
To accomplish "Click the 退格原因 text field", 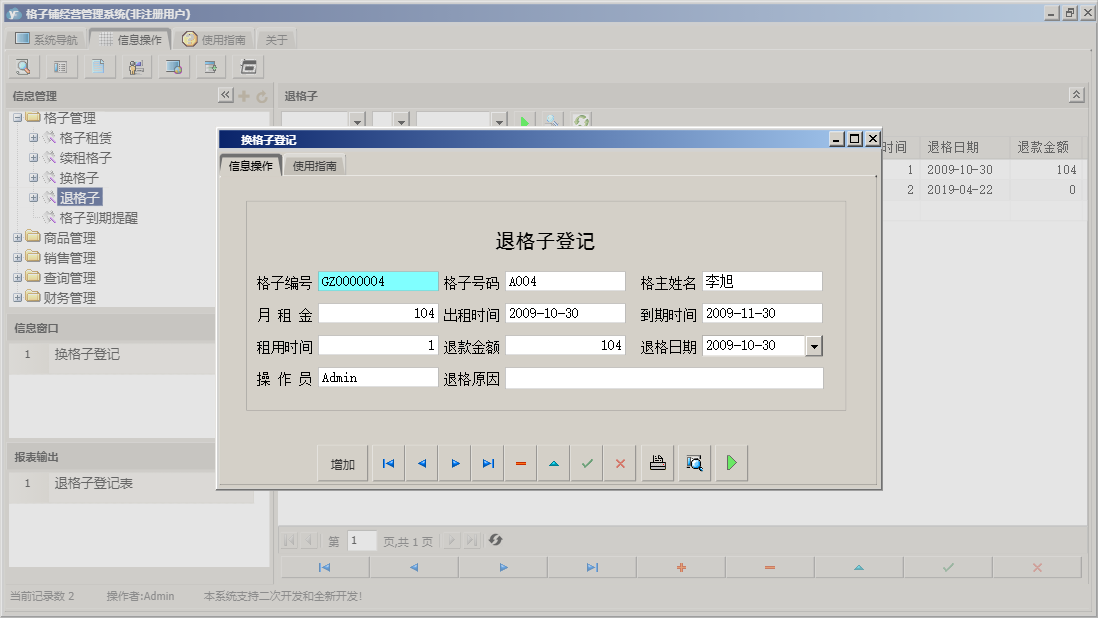I will point(664,378).
